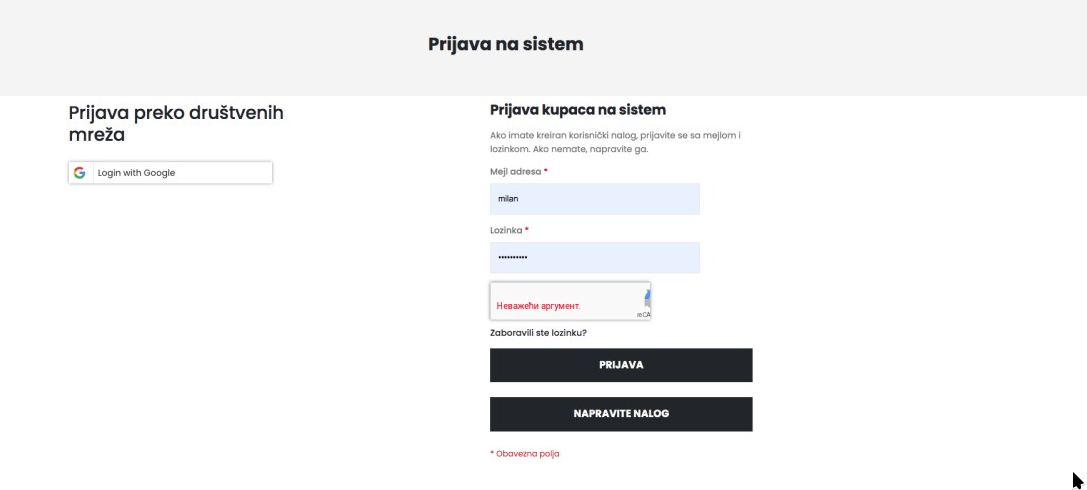Image resolution: width=1087 pixels, height=490 pixels.
Task: Open the Zaboravili ste lozinku link
Action: (538, 332)
